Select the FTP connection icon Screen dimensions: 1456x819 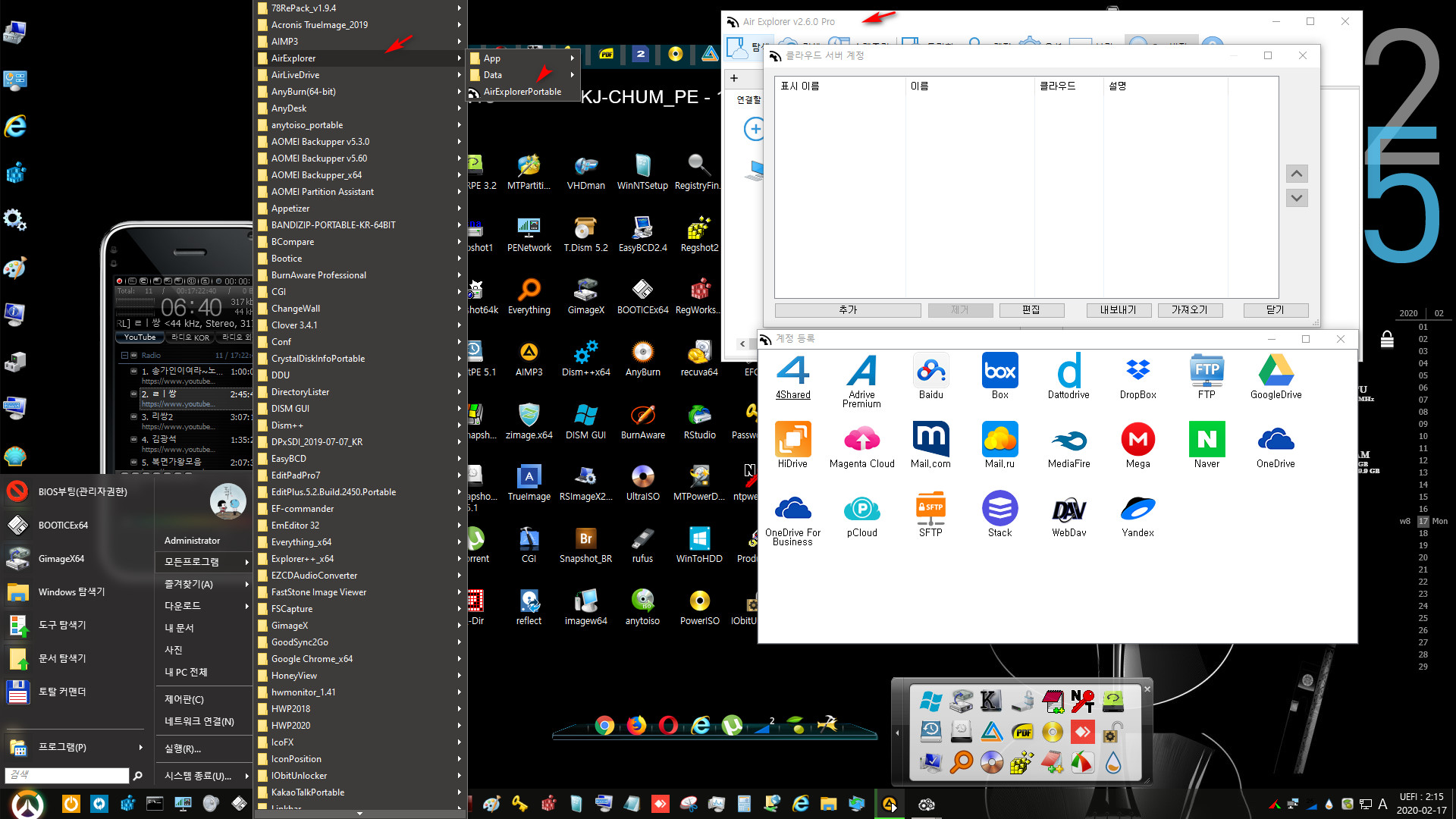[1207, 377]
